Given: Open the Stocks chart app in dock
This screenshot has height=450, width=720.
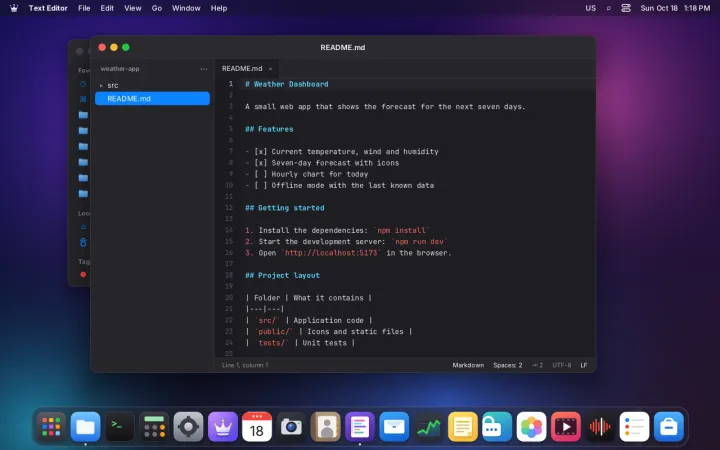Looking at the screenshot, I should click(x=428, y=427).
